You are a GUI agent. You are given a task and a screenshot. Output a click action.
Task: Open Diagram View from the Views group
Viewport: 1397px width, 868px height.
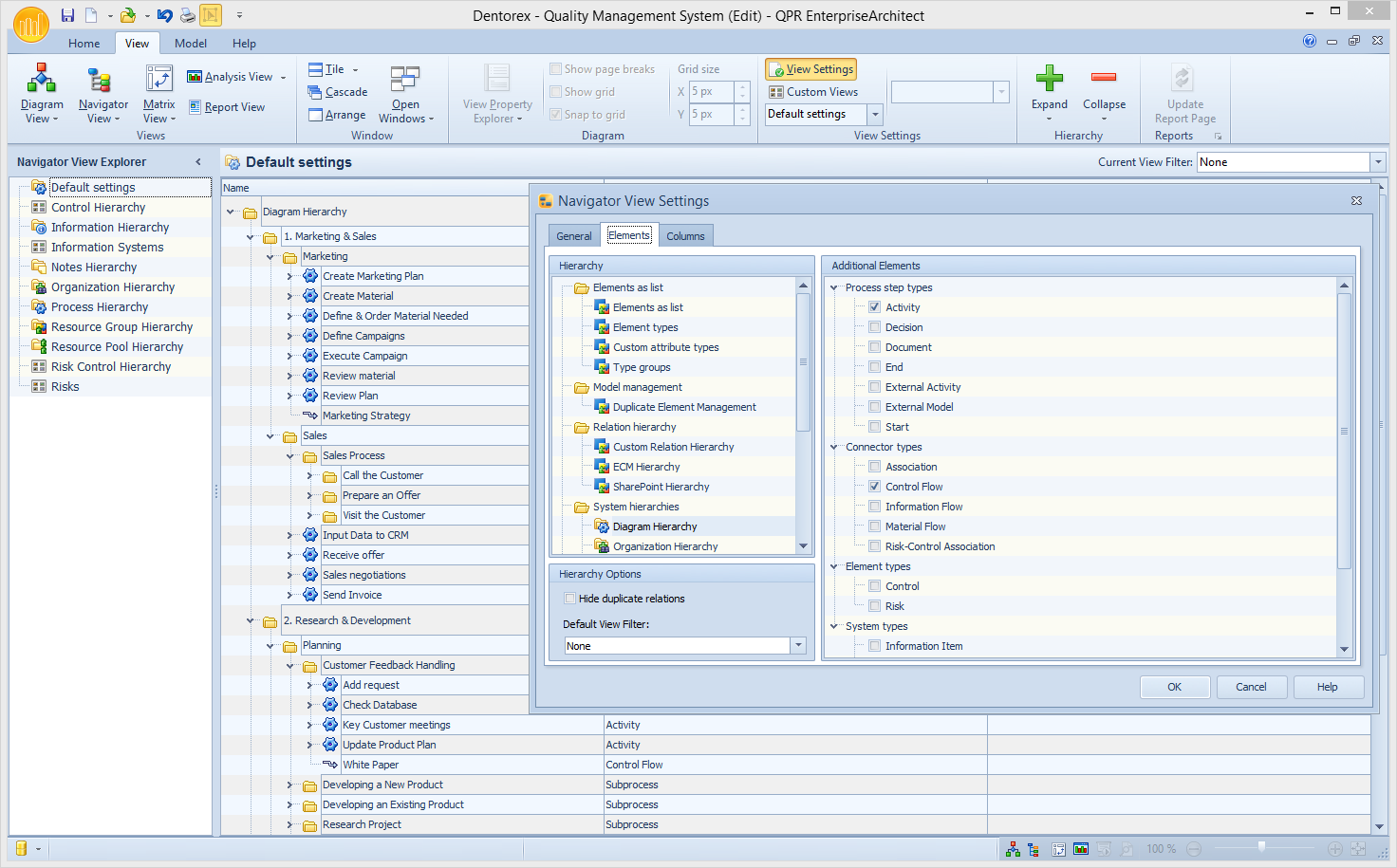click(41, 91)
